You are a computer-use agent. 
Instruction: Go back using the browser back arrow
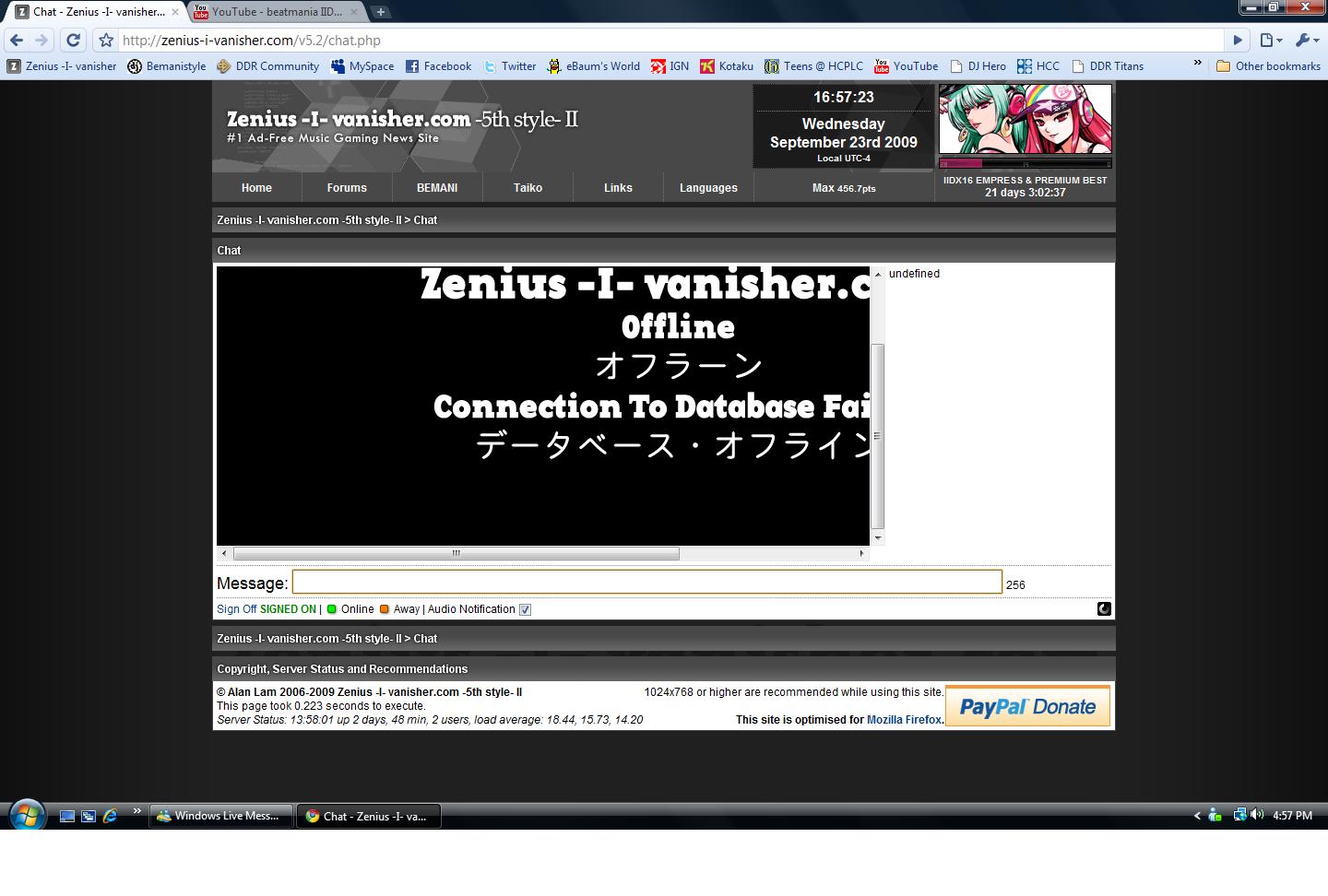point(17,40)
